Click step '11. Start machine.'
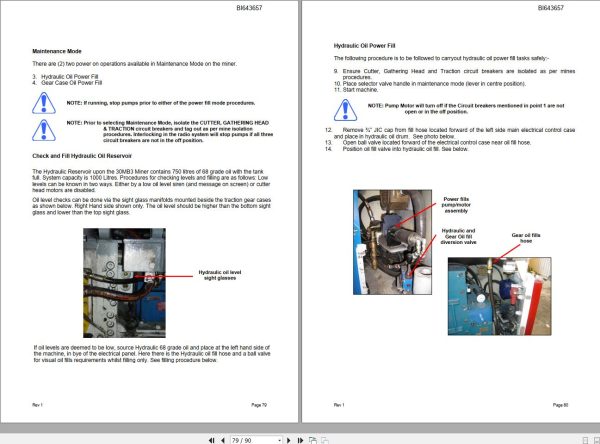The width and height of the screenshot is (600, 444). tap(356, 90)
